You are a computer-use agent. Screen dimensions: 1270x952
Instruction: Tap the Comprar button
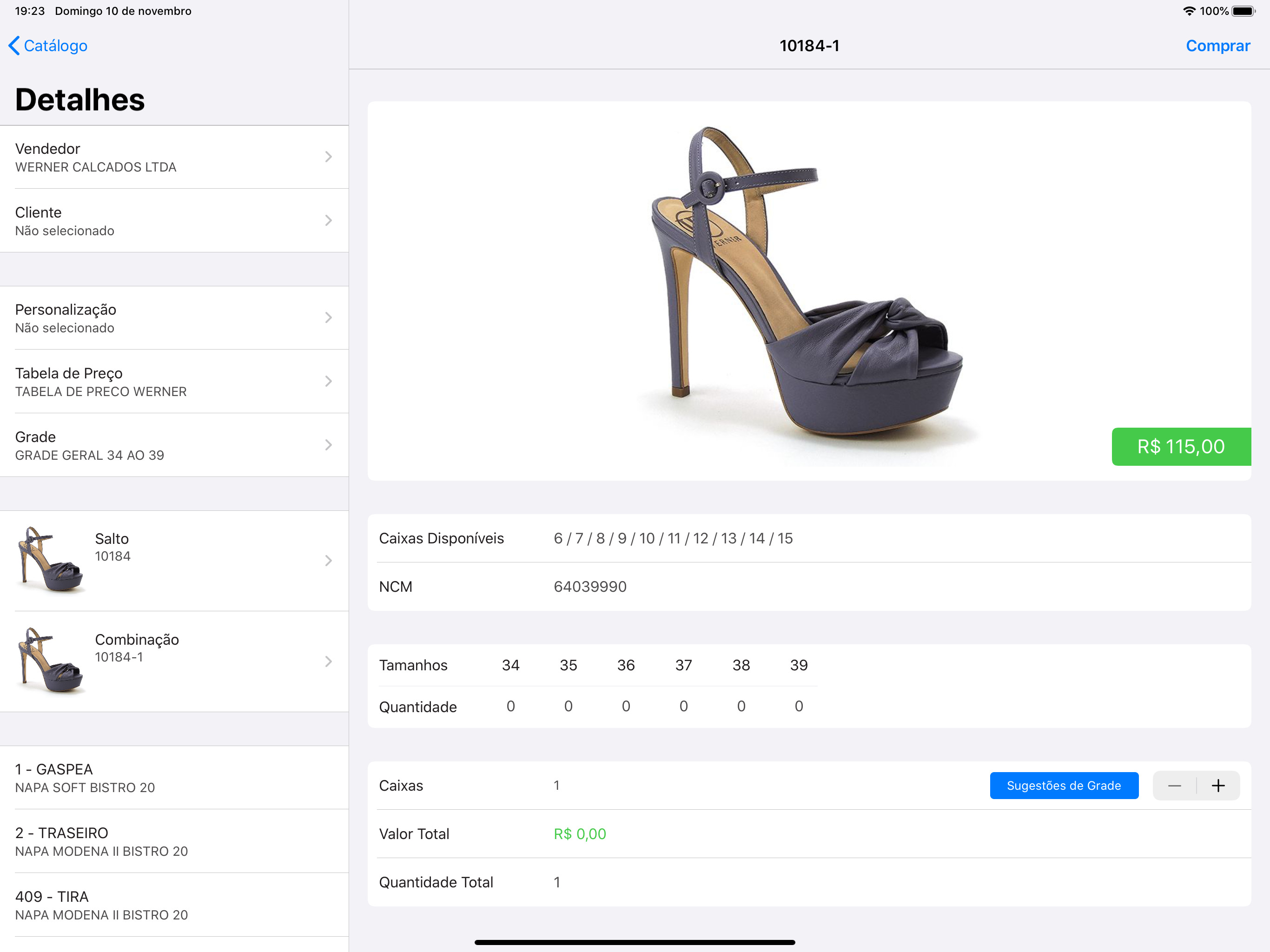1217,46
